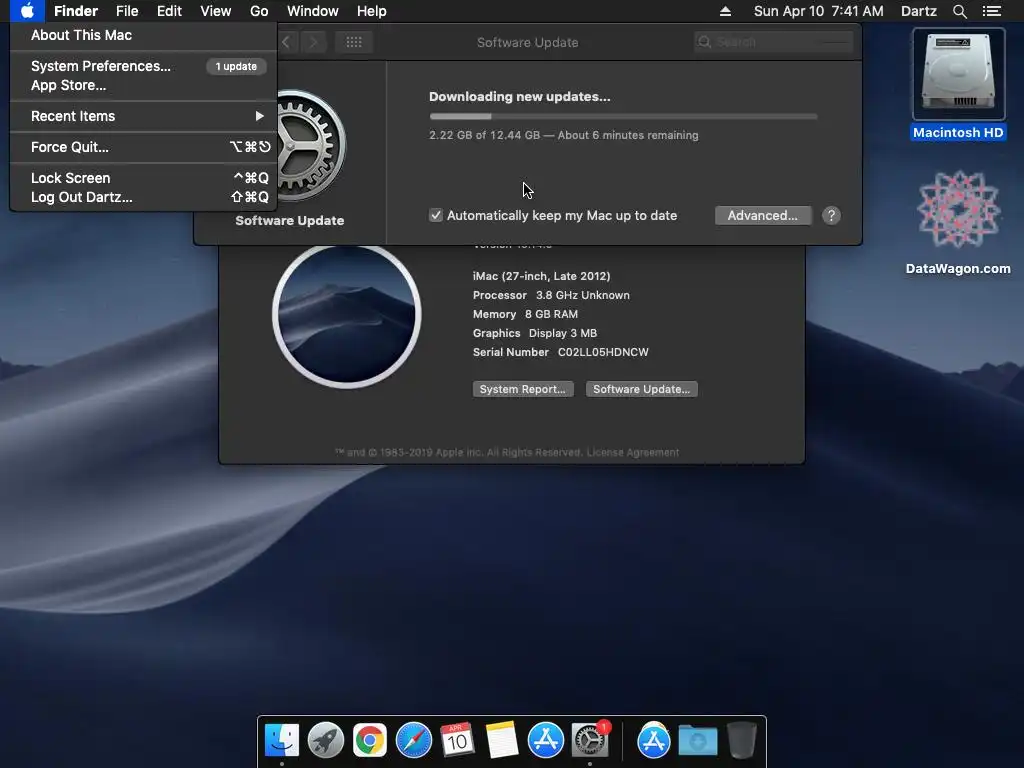Click the download progress bar
This screenshot has width=1024, height=768.
tap(623, 116)
